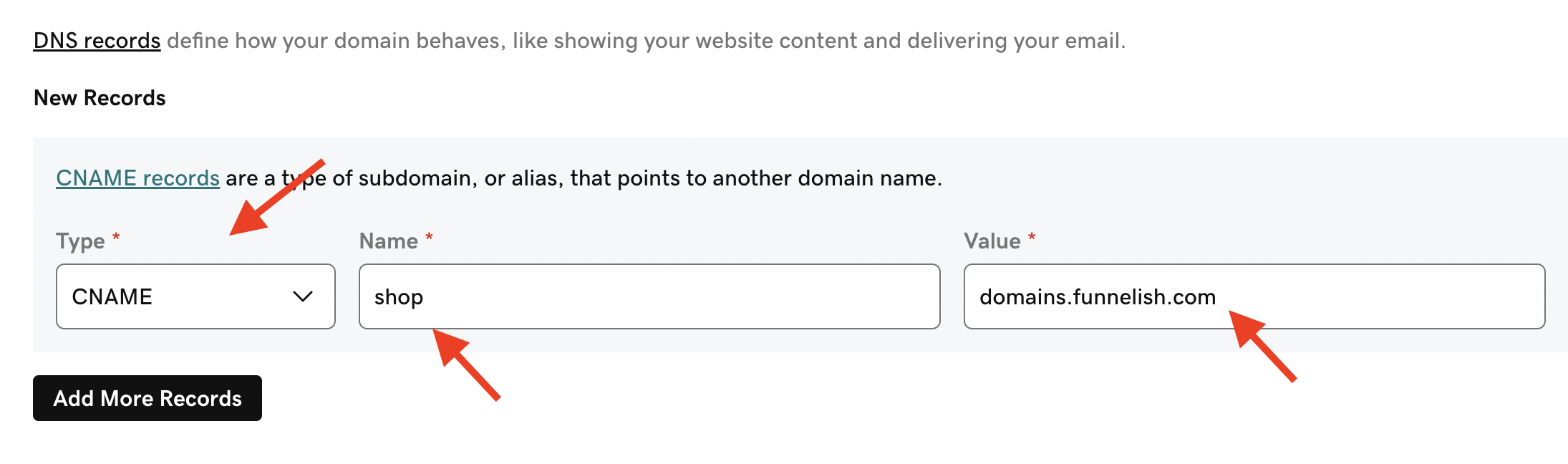The height and width of the screenshot is (464, 1568).
Task: Click the Type field label
Action: [80, 241]
